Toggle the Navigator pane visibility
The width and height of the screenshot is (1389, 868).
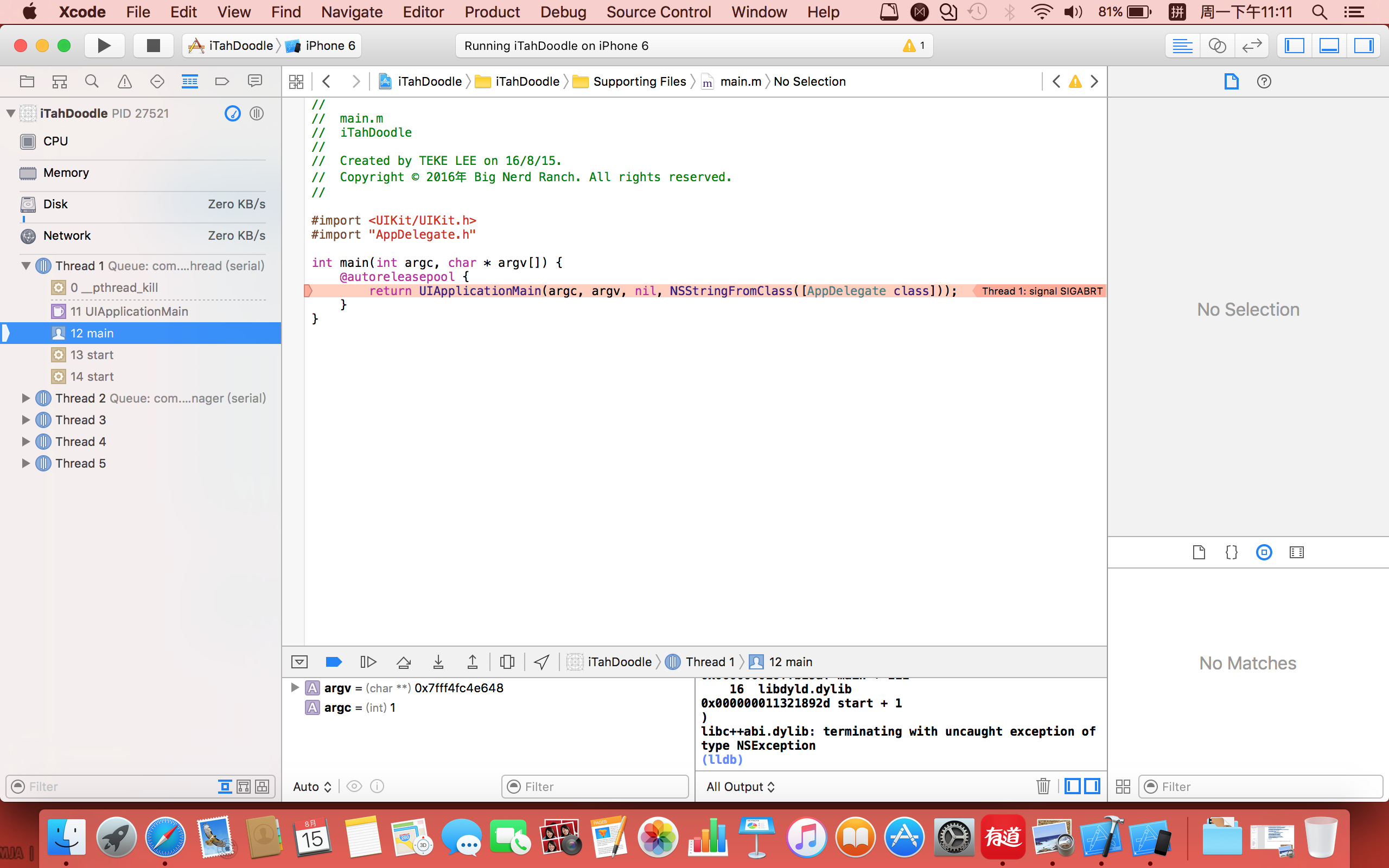pyautogui.click(x=1294, y=46)
